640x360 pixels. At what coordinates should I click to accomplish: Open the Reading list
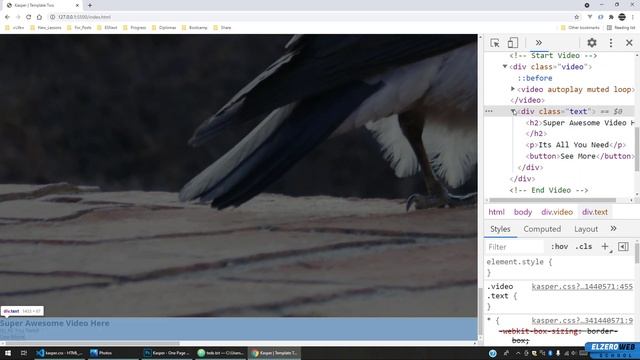pos(621,28)
